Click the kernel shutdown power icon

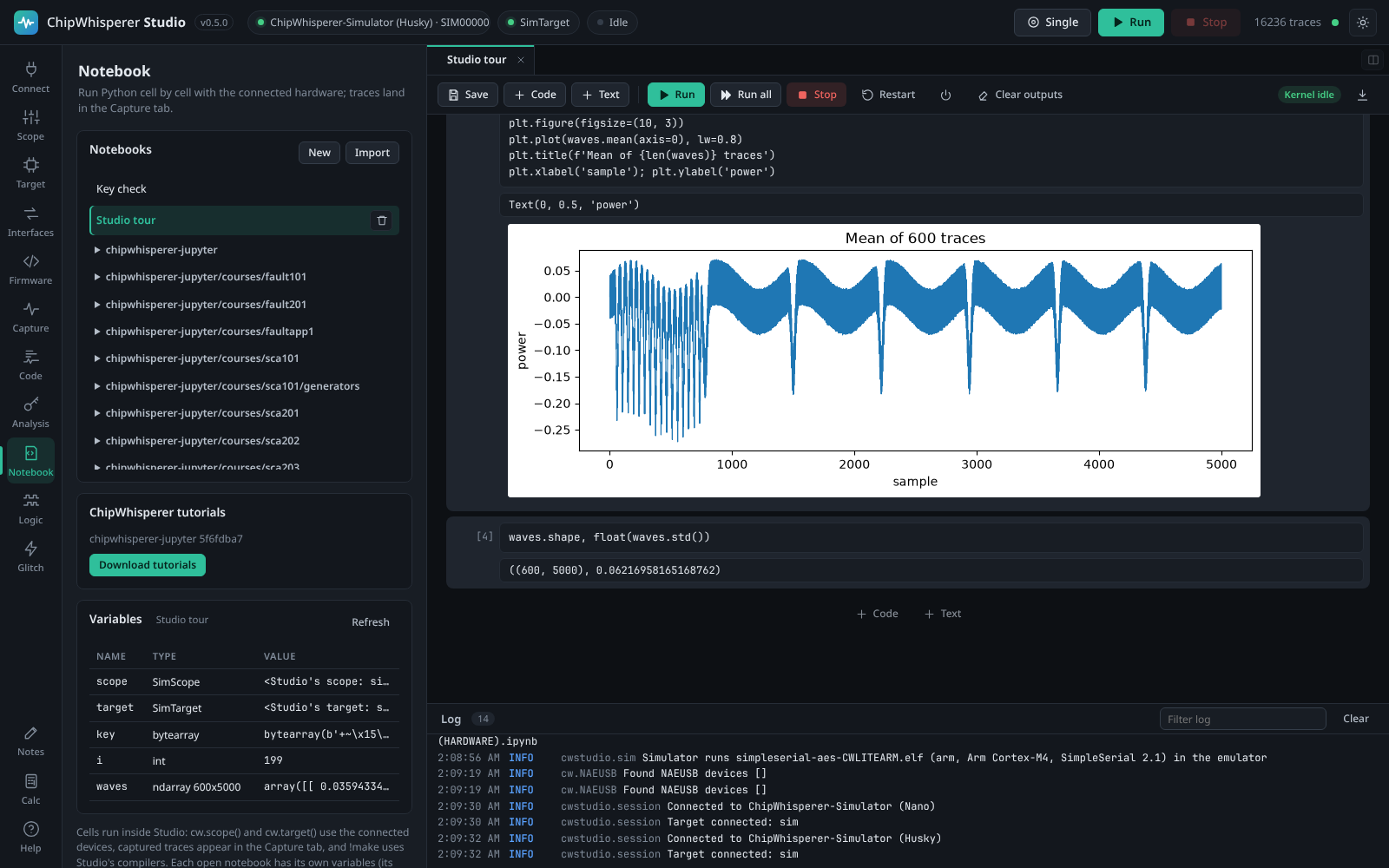coord(945,95)
